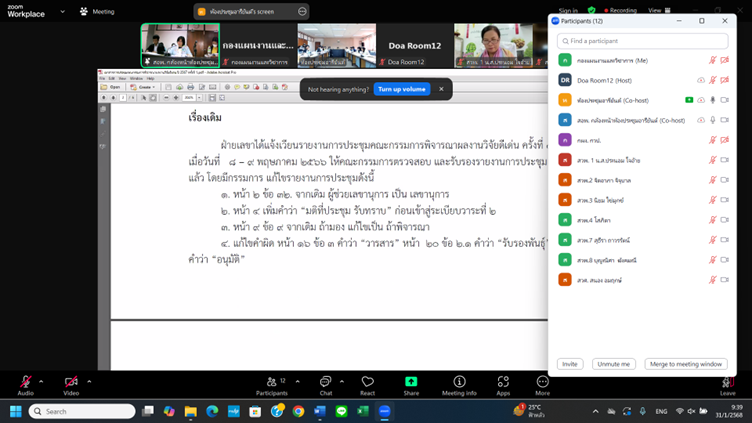
Task: Click Merge to meeting window button
Action: (686, 364)
